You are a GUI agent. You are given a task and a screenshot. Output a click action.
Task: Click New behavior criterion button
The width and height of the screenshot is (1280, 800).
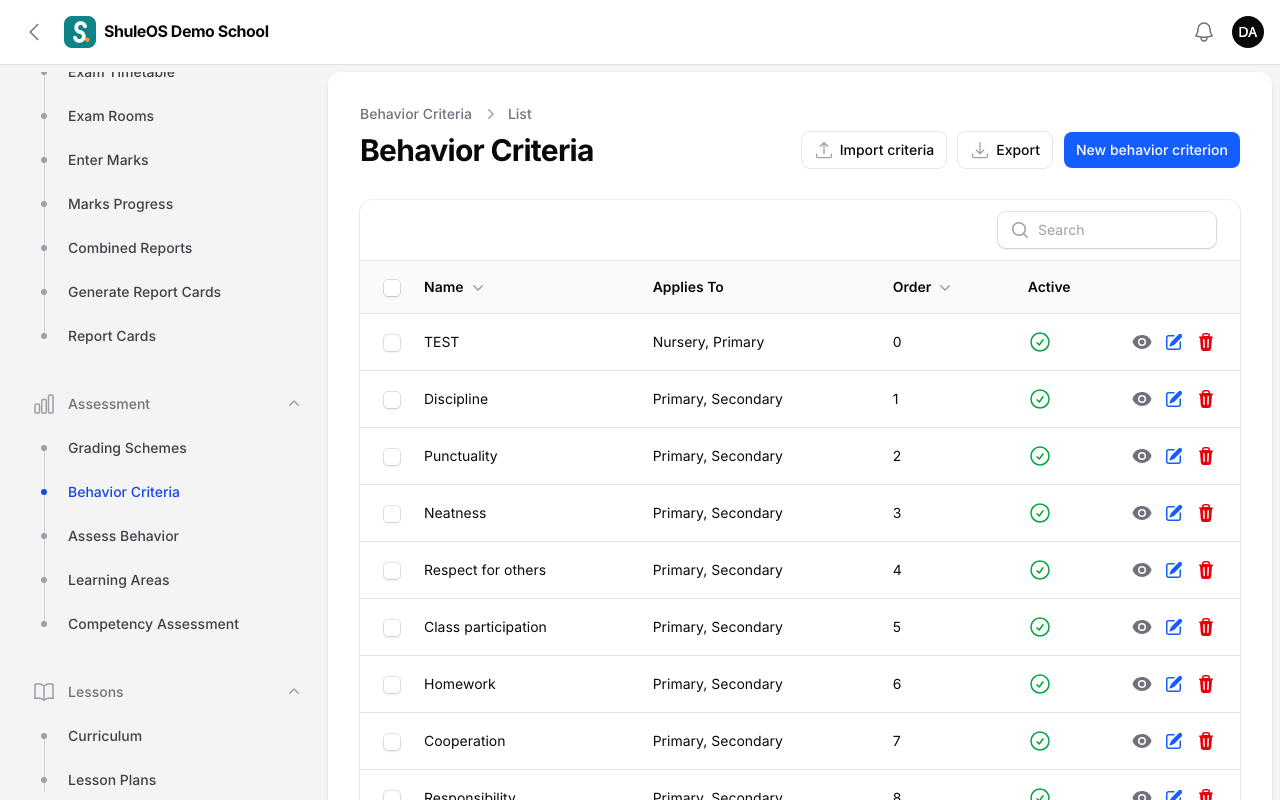1152,150
